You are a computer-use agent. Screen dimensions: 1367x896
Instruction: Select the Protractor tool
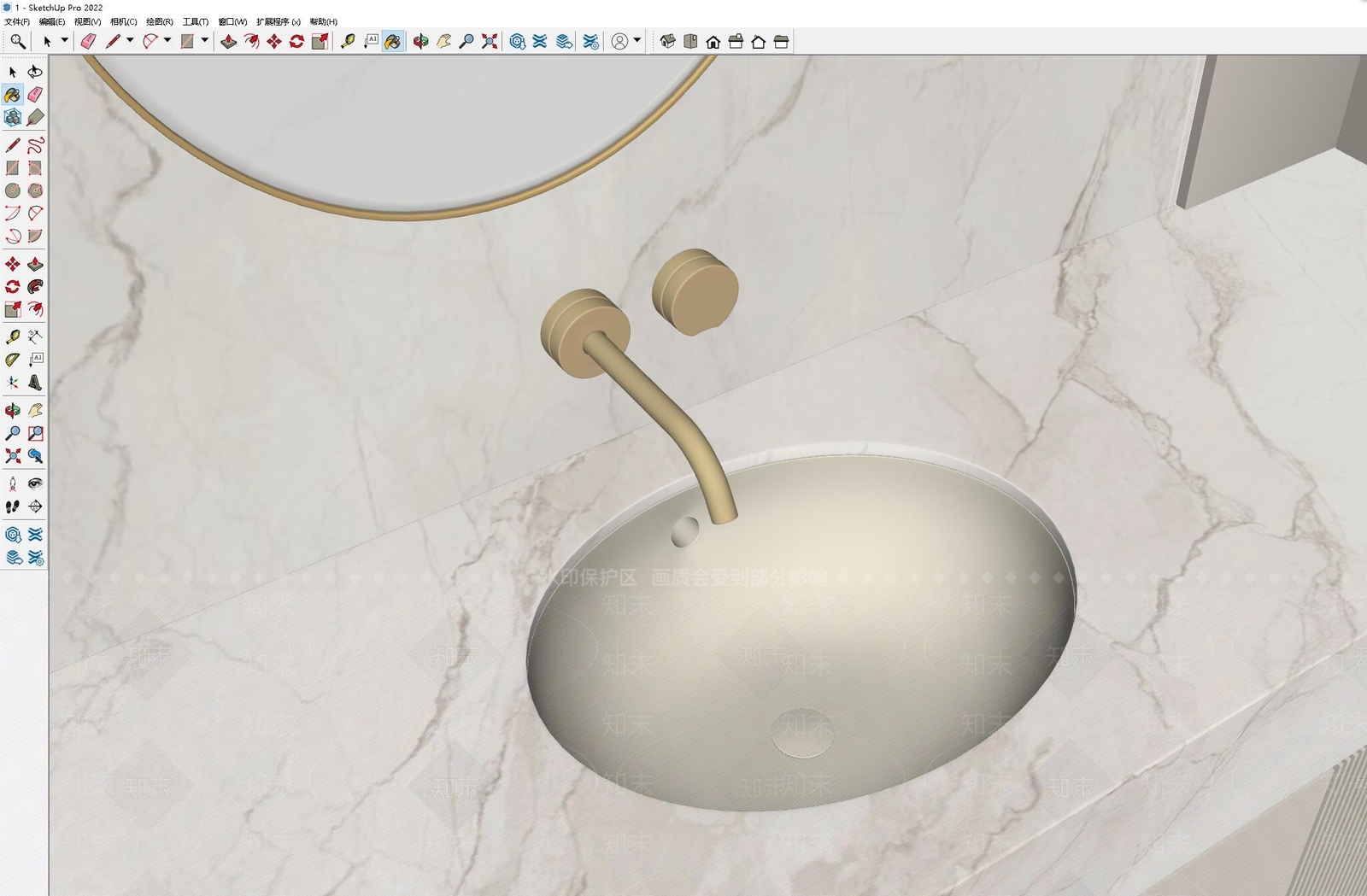(13, 360)
